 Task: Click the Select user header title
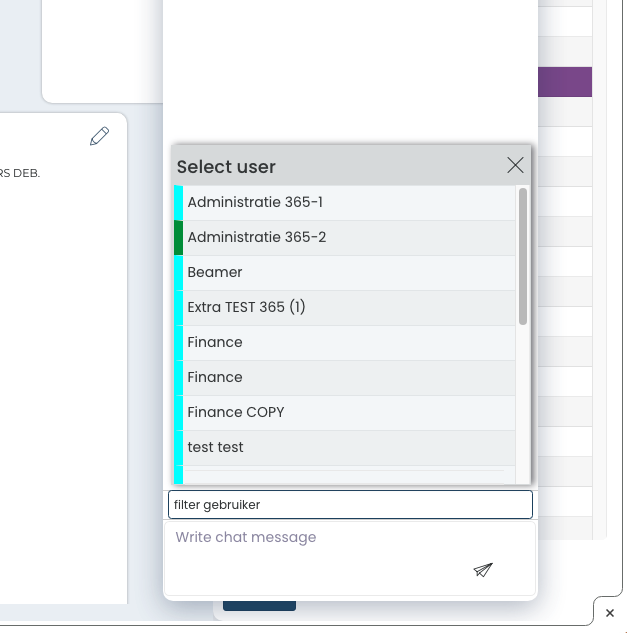pyautogui.click(x=226, y=167)
